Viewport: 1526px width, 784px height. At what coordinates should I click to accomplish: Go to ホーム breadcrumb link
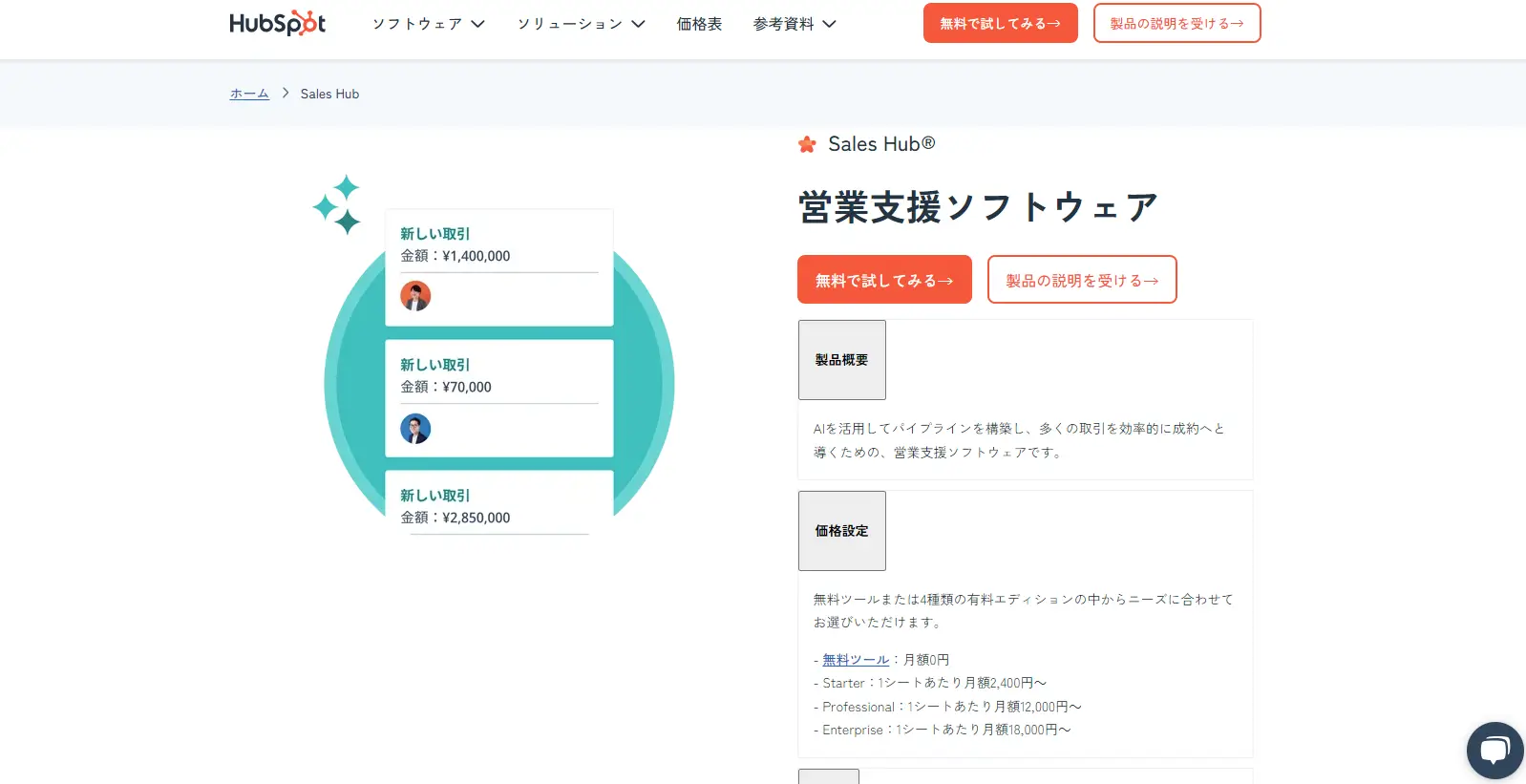[249, 94]
